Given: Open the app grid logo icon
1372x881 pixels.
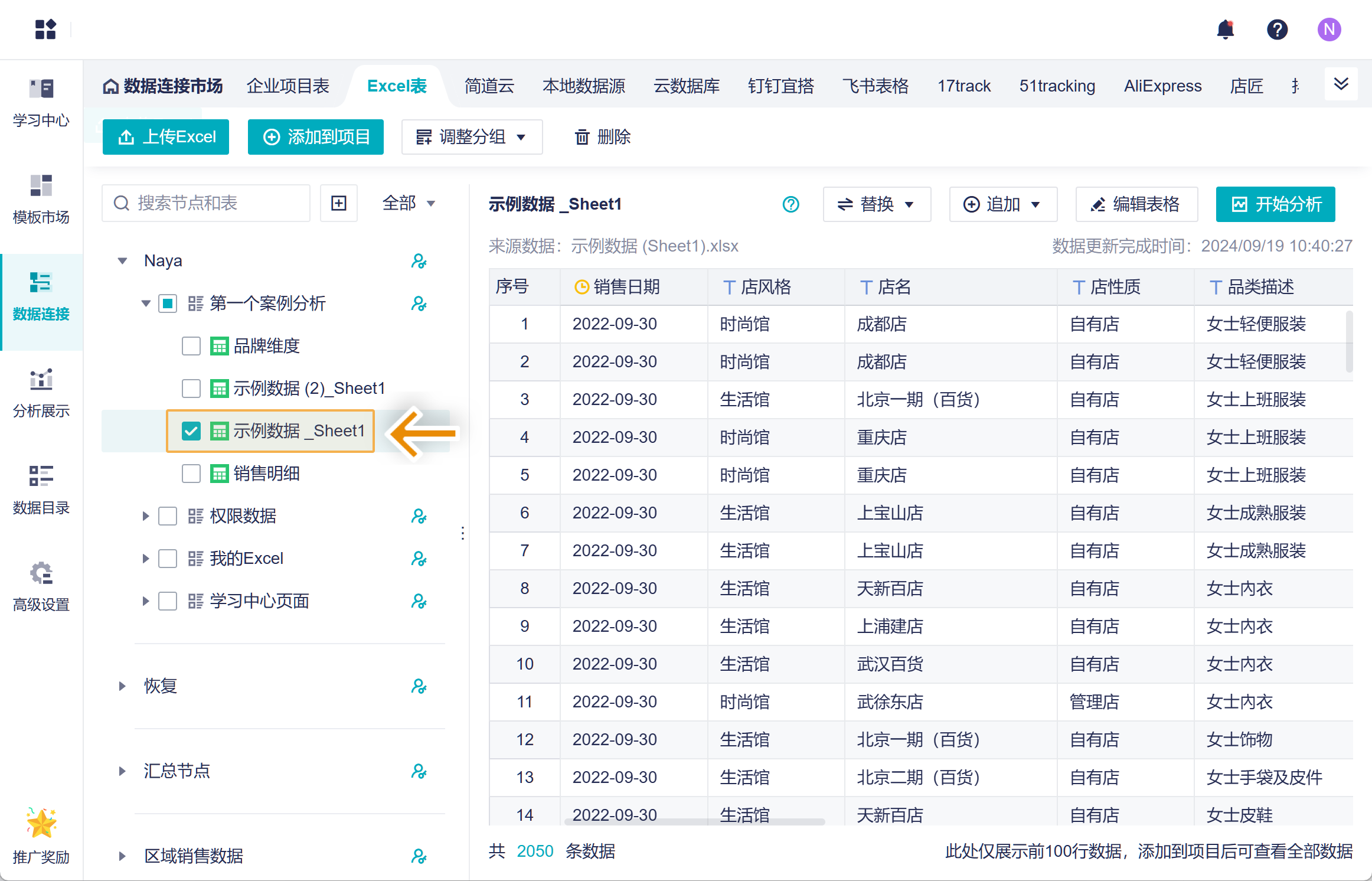Looking at the screenshot, I should 45,29.
